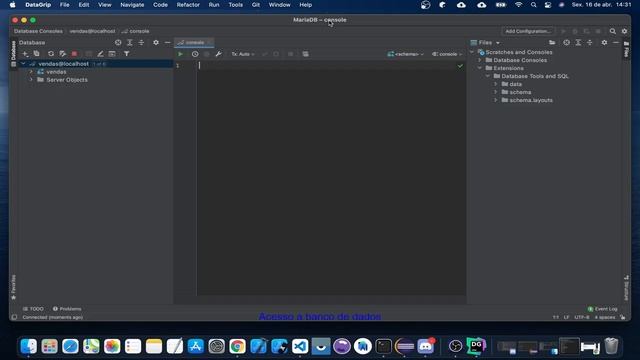This screenshot has width=640, height=360.
Task: Open Visual Studio Code from the Dock
Action: pos(300,347)
